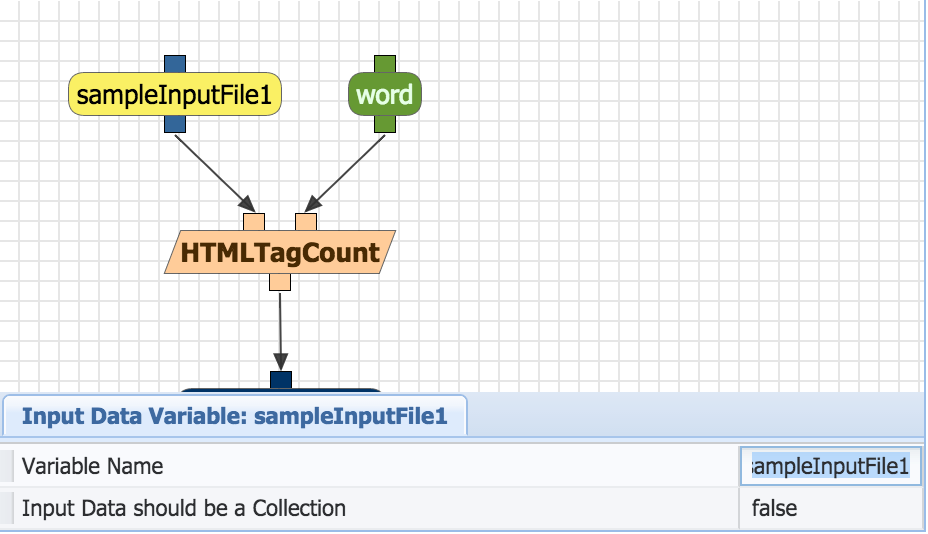Click the green port below word node

[385, 124]
